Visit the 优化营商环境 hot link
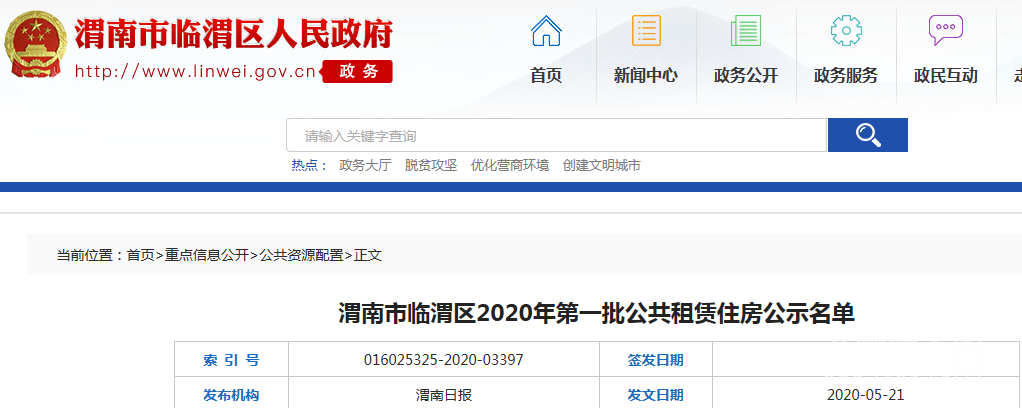The image size is (1022, 408). click(510, 165)
